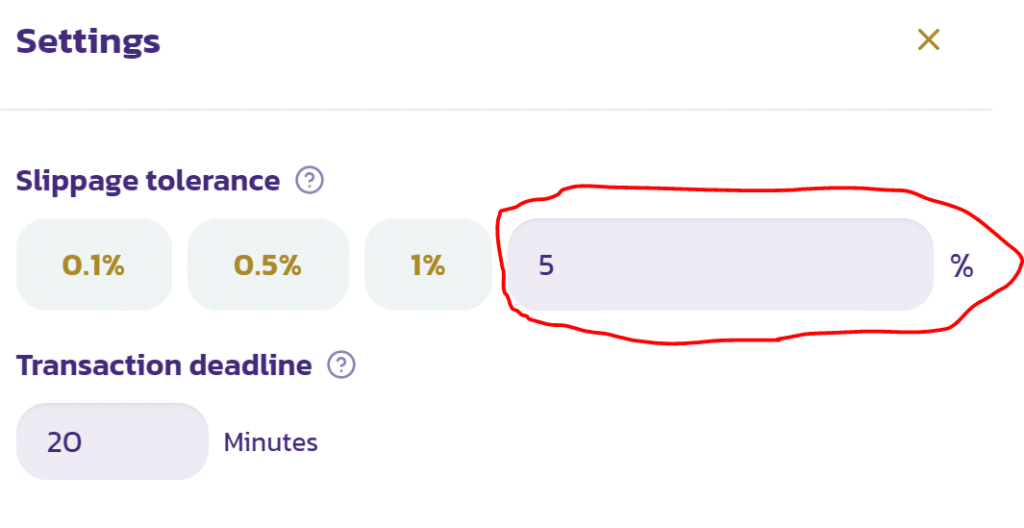
Task: Select the 0.5% slippage preset
Action: [268, 265]
